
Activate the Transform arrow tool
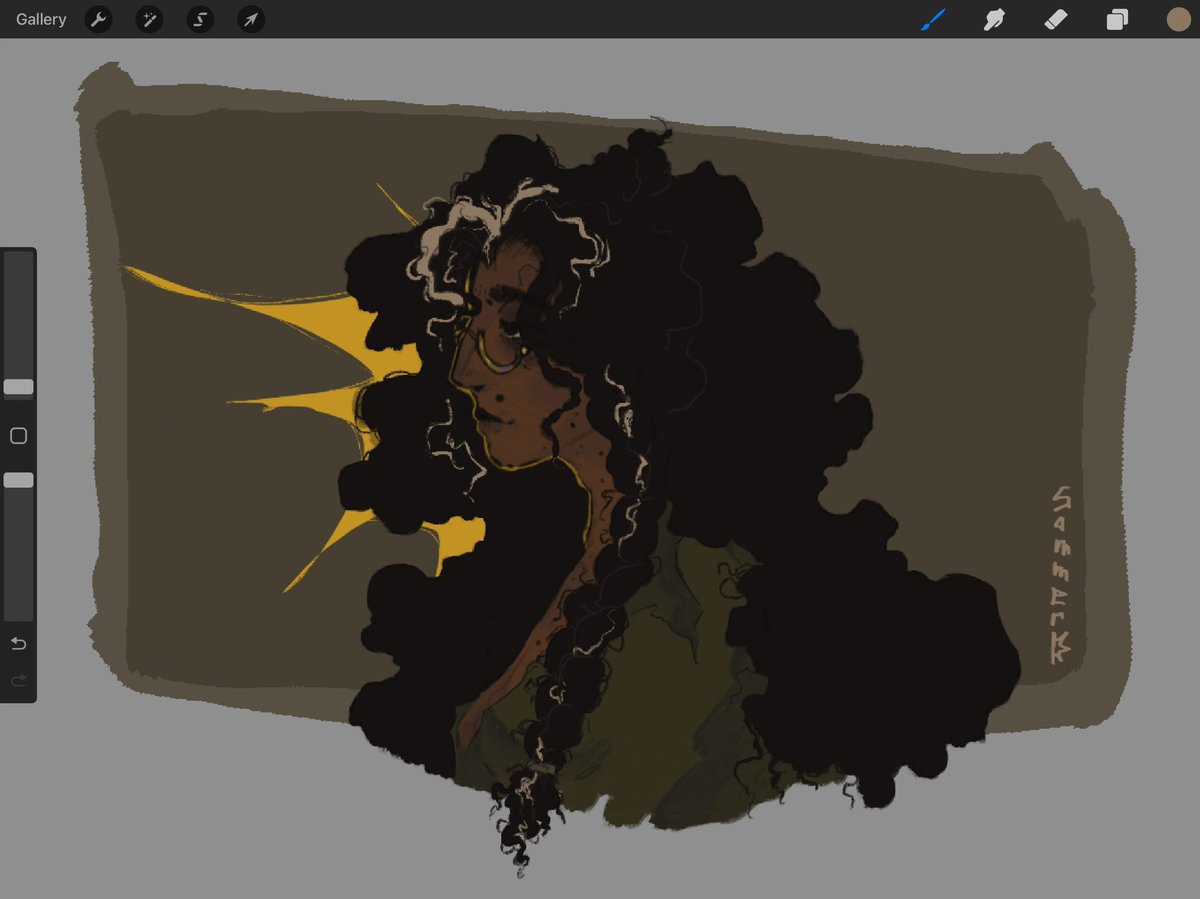pos(251,19)
